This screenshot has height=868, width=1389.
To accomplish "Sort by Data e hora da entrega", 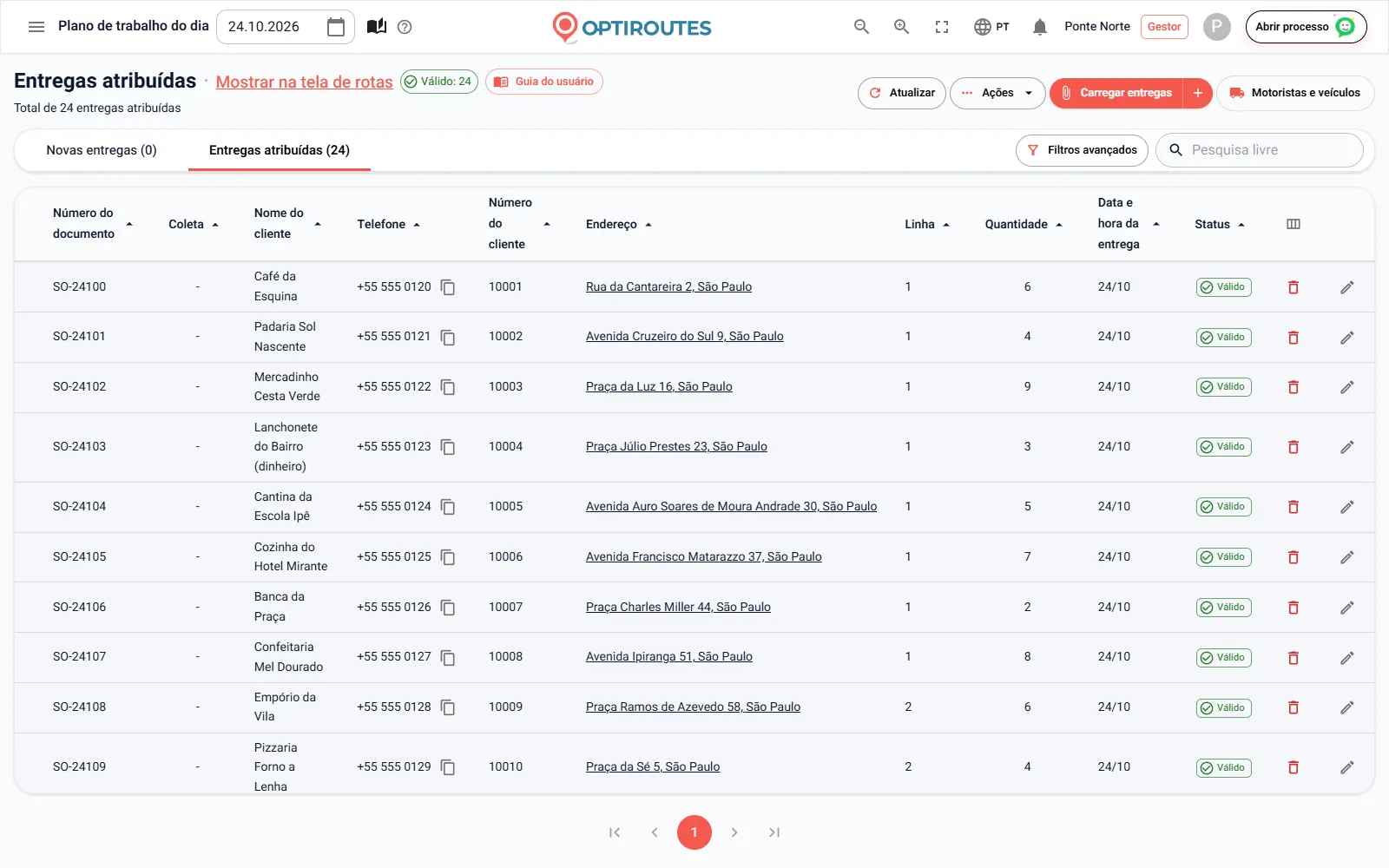I will (x=1129, y=224).
